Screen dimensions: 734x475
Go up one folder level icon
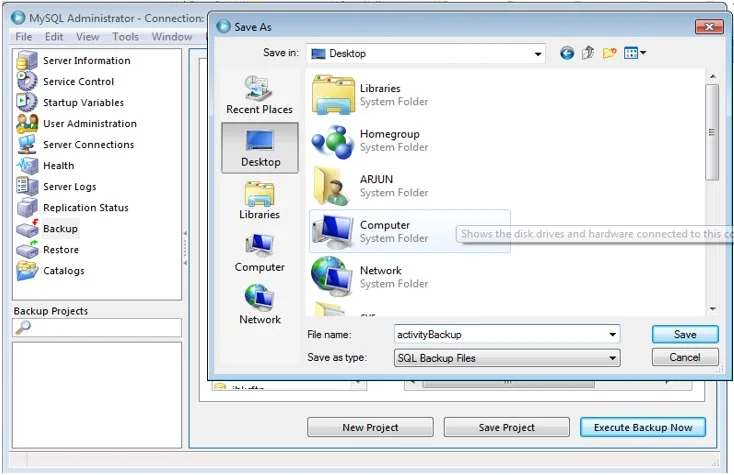coord(588,53)
